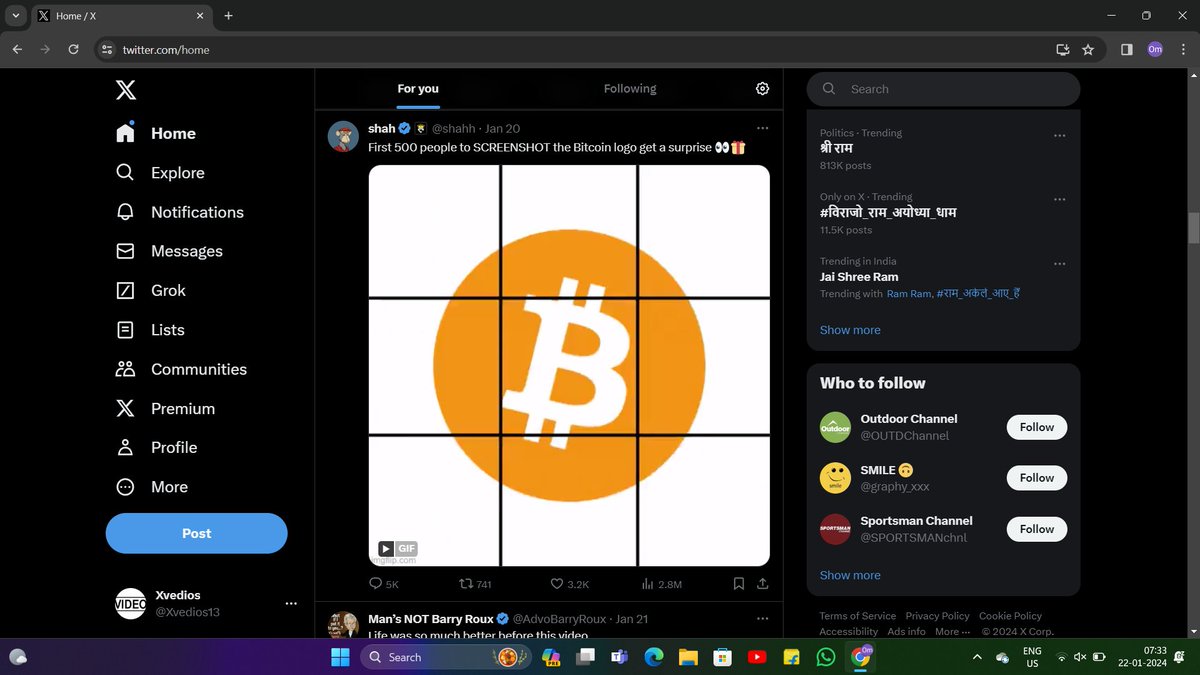Image resolution: width=1200 pixels, height=675 pixels.
Task: Expand the footer More menu
Action: click(952, 632)
